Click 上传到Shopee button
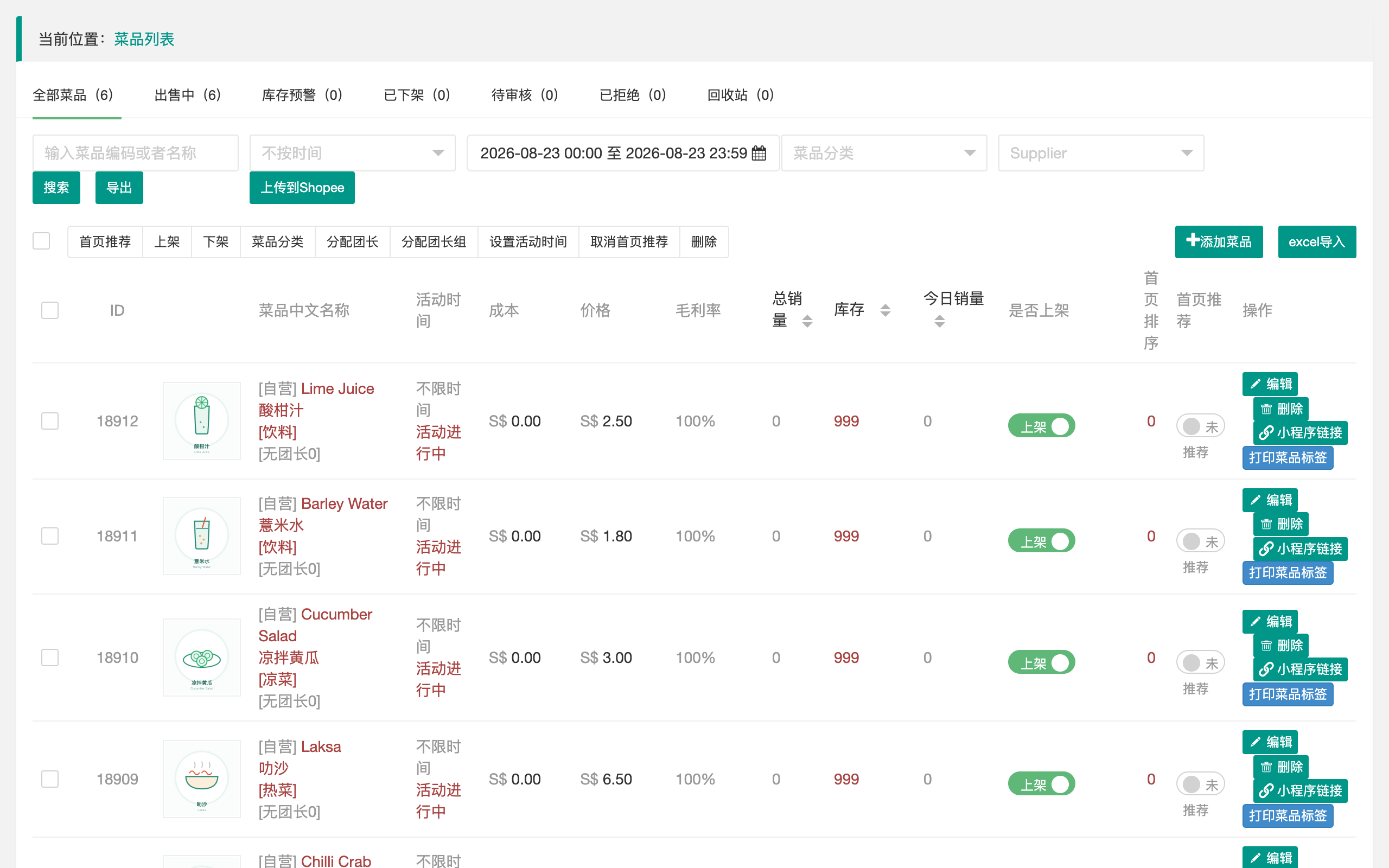Image resolution: width=1389 pixels, height=868 pixels. tap(302, 188)
